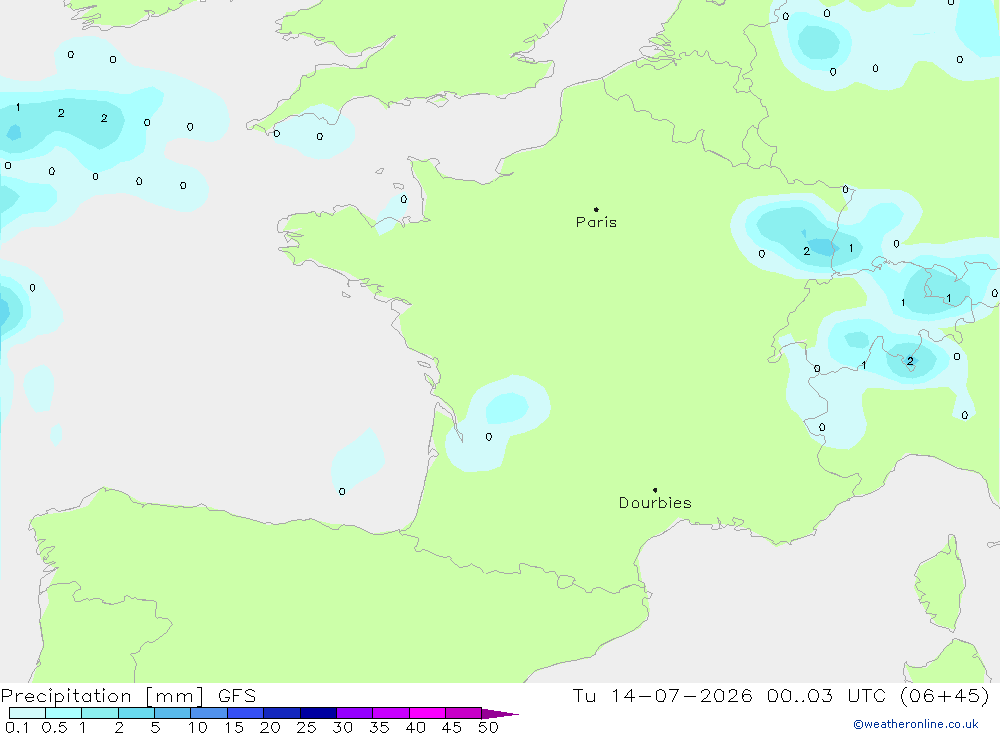This screenshot has height=733, width=1000.
Task: Click the legend value label 45
Action: click(452, 727)
